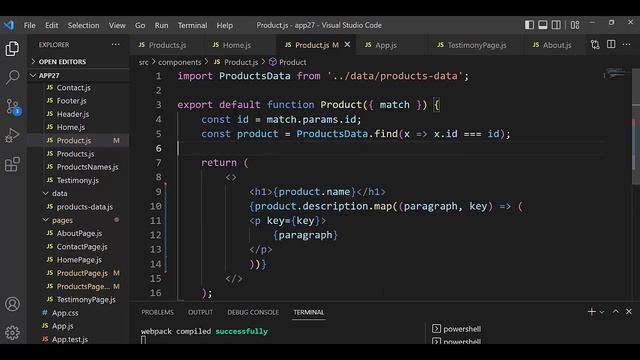Screen dimensions: 640x360
Task: Split the editor right
Action: click(x=611, y=44)
